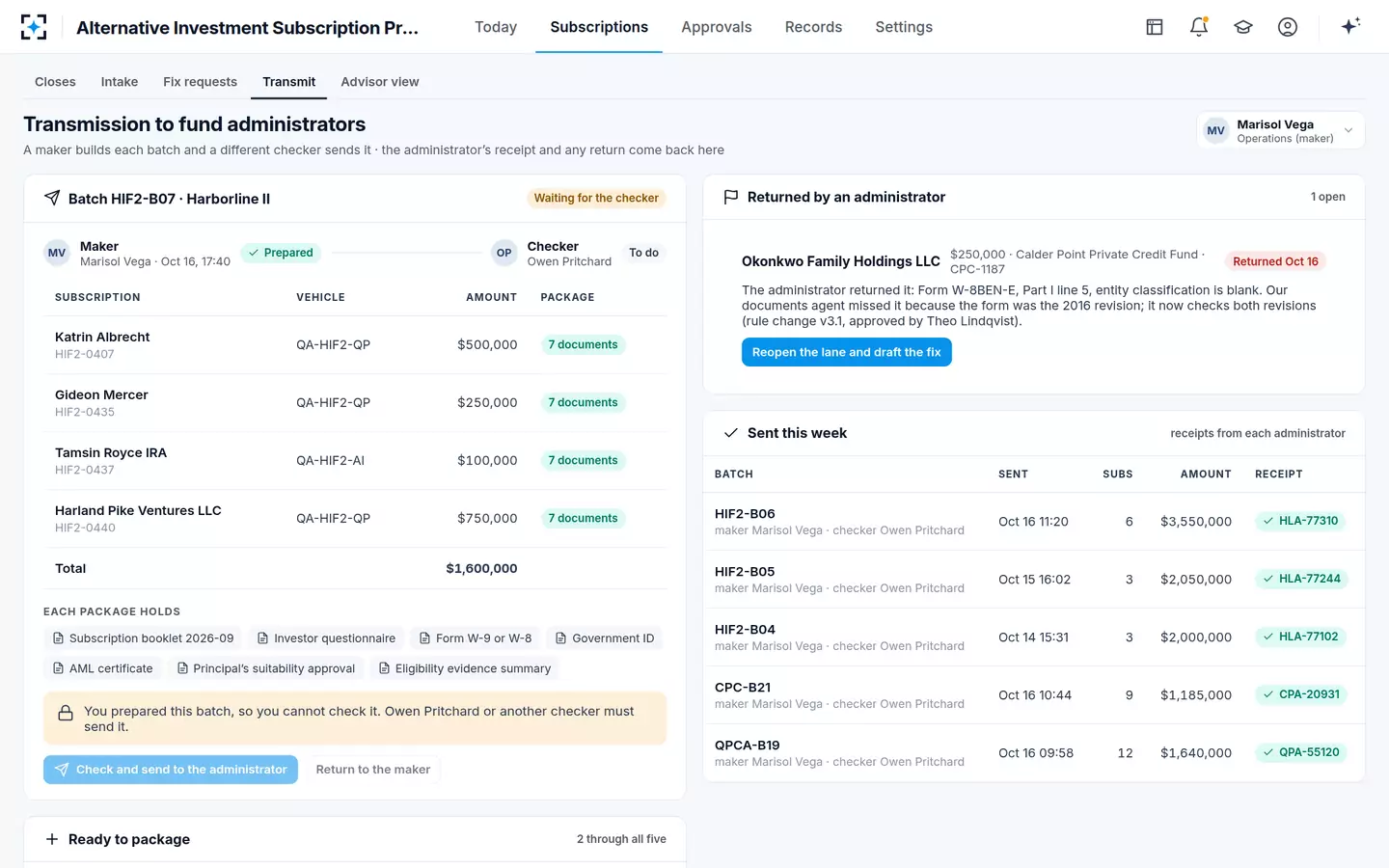The image size is (1389, 868).
Task: Open the Approvals tab
Action: 716,27
